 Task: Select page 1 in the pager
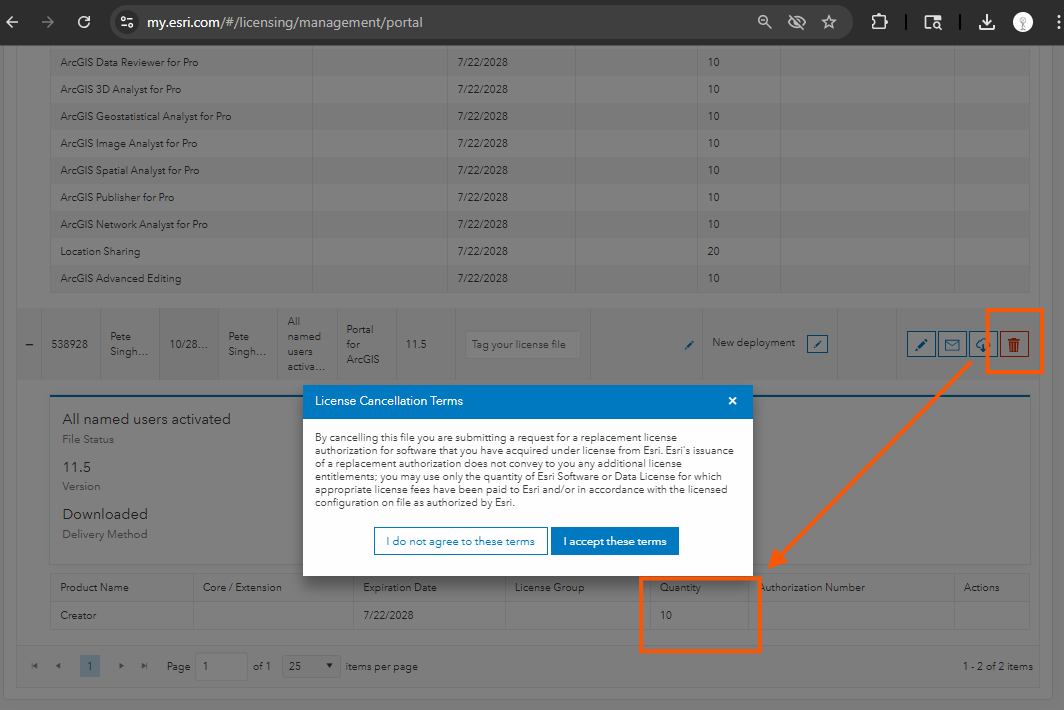[90, 666]
